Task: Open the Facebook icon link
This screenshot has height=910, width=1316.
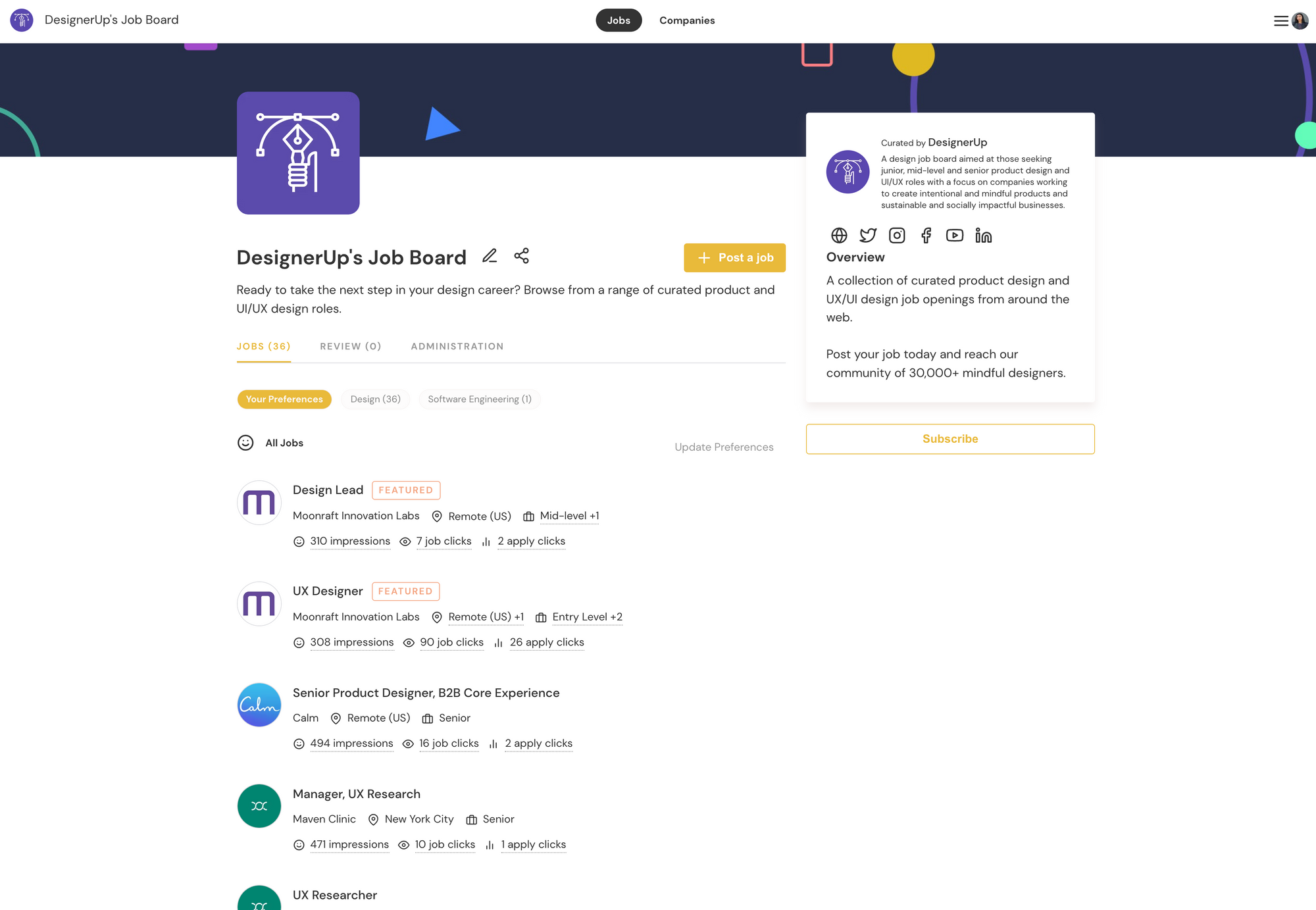Action: 926,236
